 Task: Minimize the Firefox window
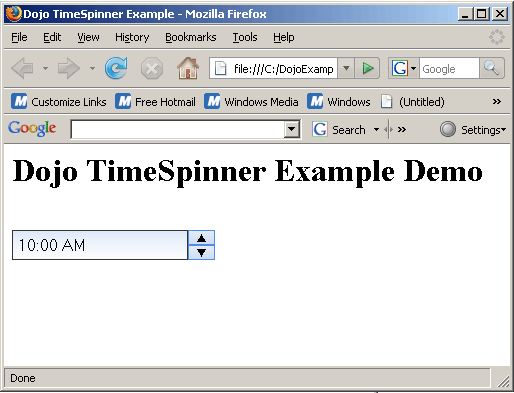[465, 14]
